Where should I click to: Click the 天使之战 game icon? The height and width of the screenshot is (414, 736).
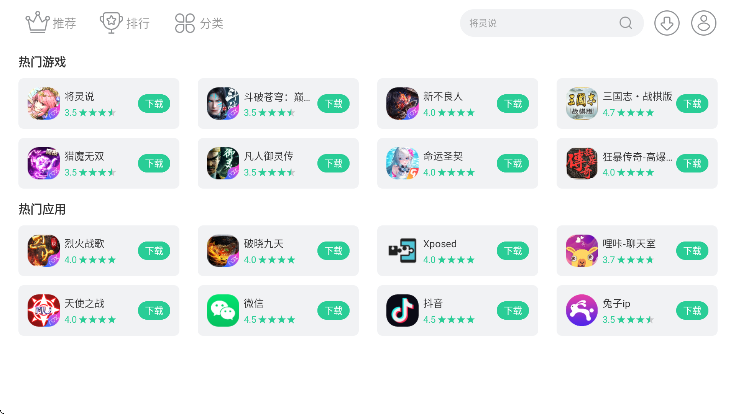(x=44, y=310)
